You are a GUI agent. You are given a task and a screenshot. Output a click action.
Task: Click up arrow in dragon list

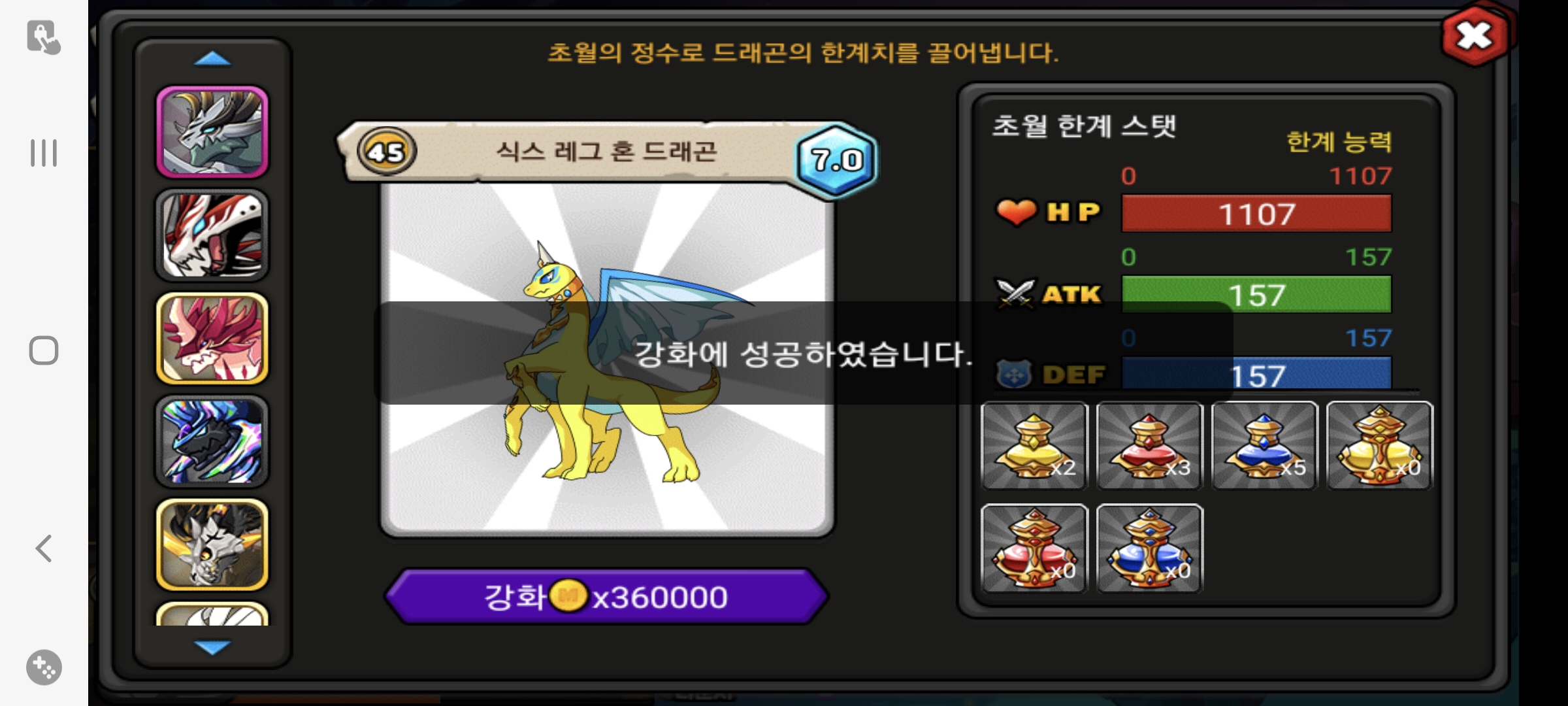pyautogui.click(x=212, y=59)
